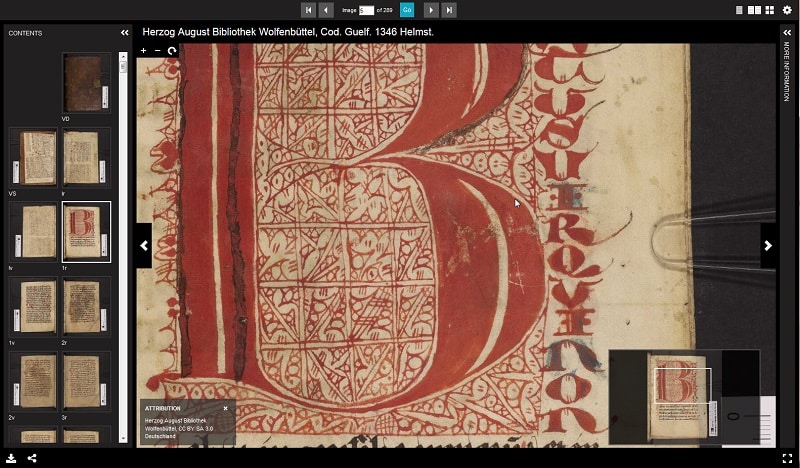The height and width of the screenshot is (468, 800).
Task: Select the 2v thumbnail
Action: (33, 381)
